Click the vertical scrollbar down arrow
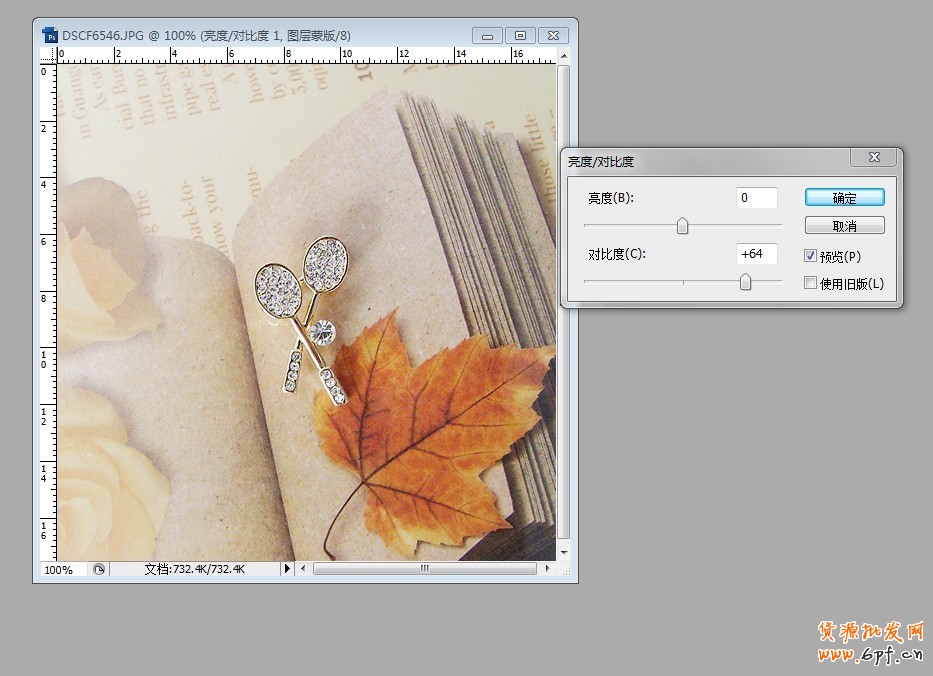Screen dimensions: 933x676 coord(564,552)
